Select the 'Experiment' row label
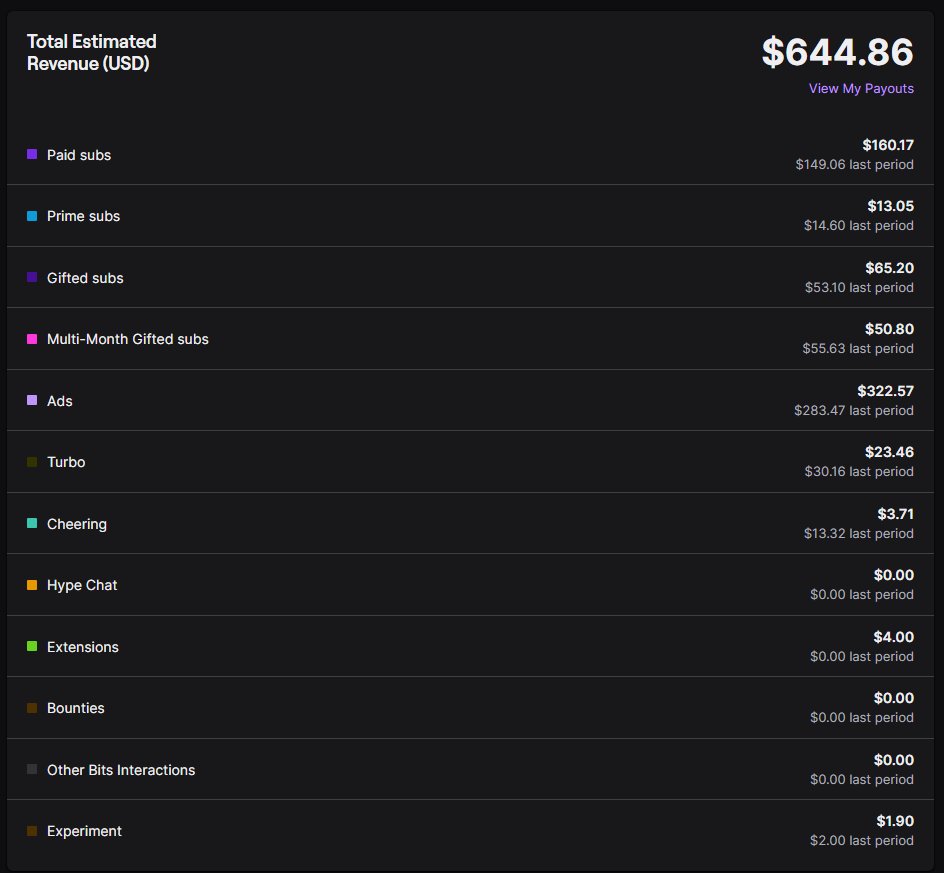This screenshot has height=873, width=944. pyautogui.click(x=84, y=831)
